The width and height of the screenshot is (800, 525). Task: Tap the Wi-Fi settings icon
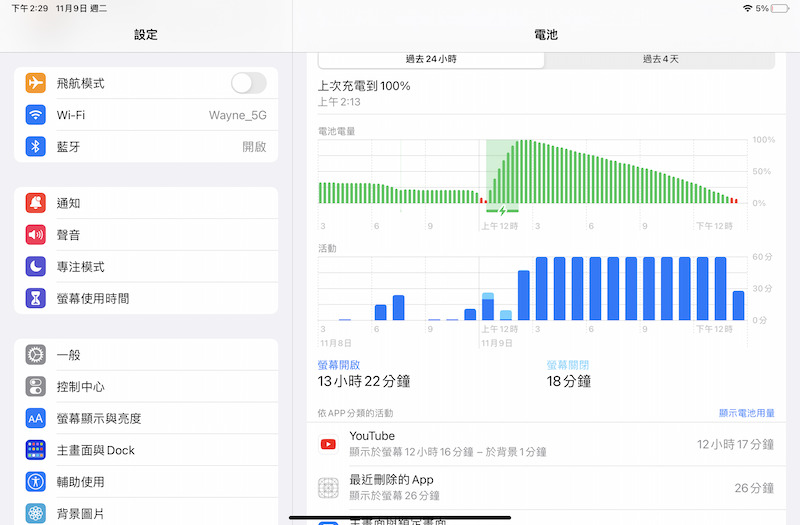click(36, 115)
